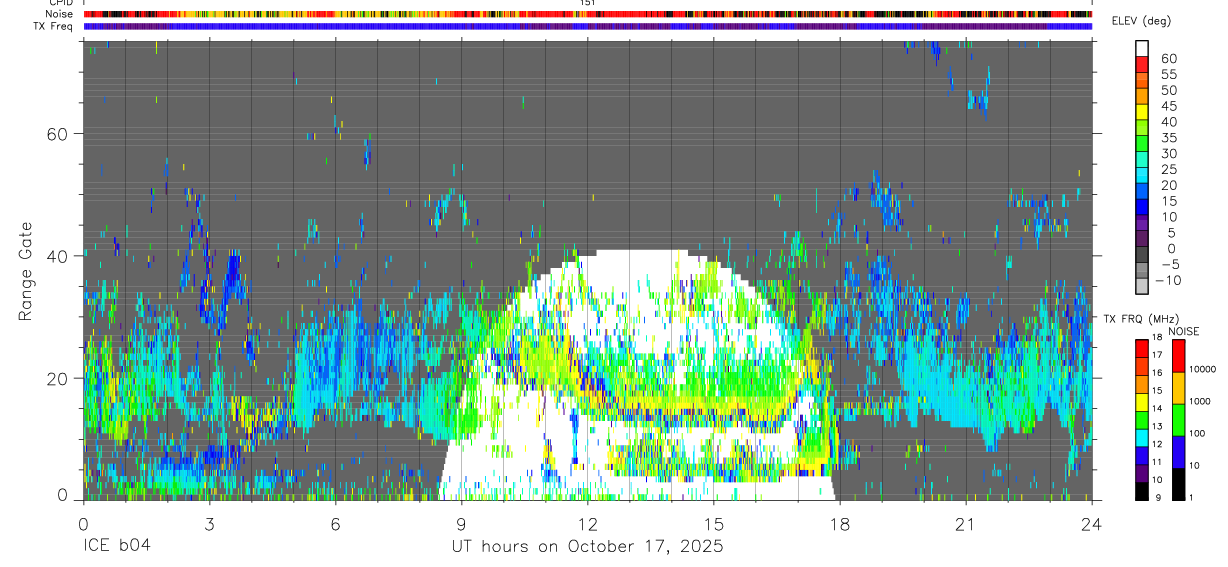1228x567 pixels.
Task: Click 'UT hours on October 17, 2025' label
Action: click(586, 547)
